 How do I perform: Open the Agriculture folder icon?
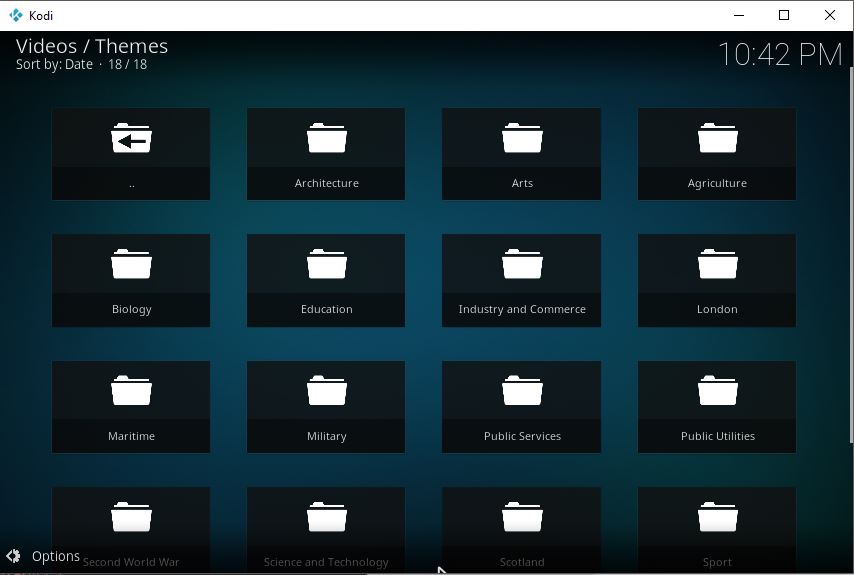pyautogui.click(x=717, y=139)
